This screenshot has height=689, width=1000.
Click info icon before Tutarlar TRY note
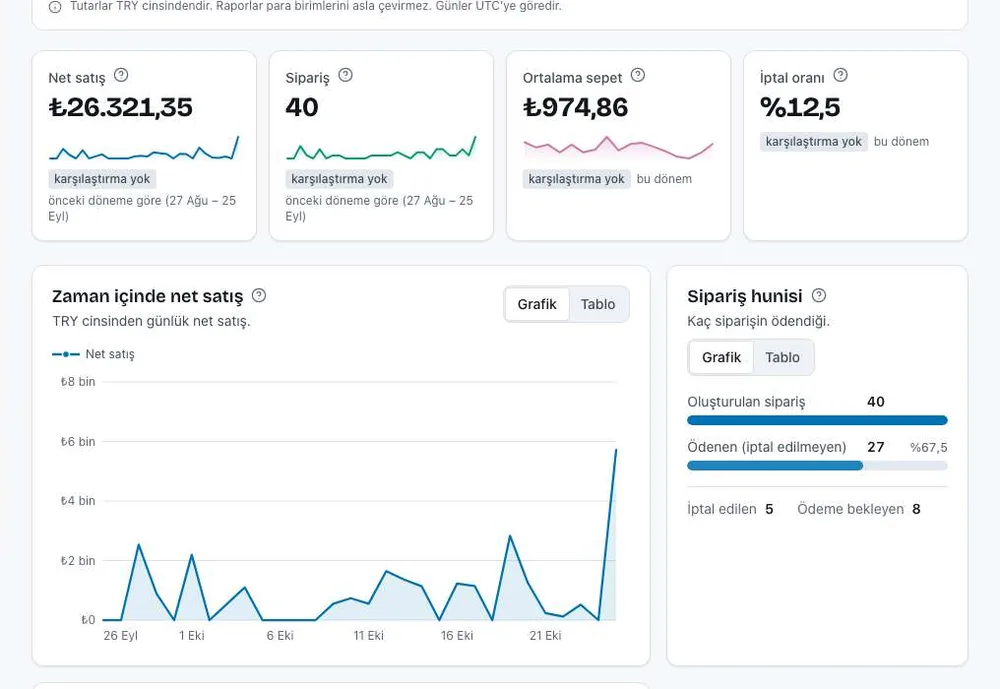point(55,7)
